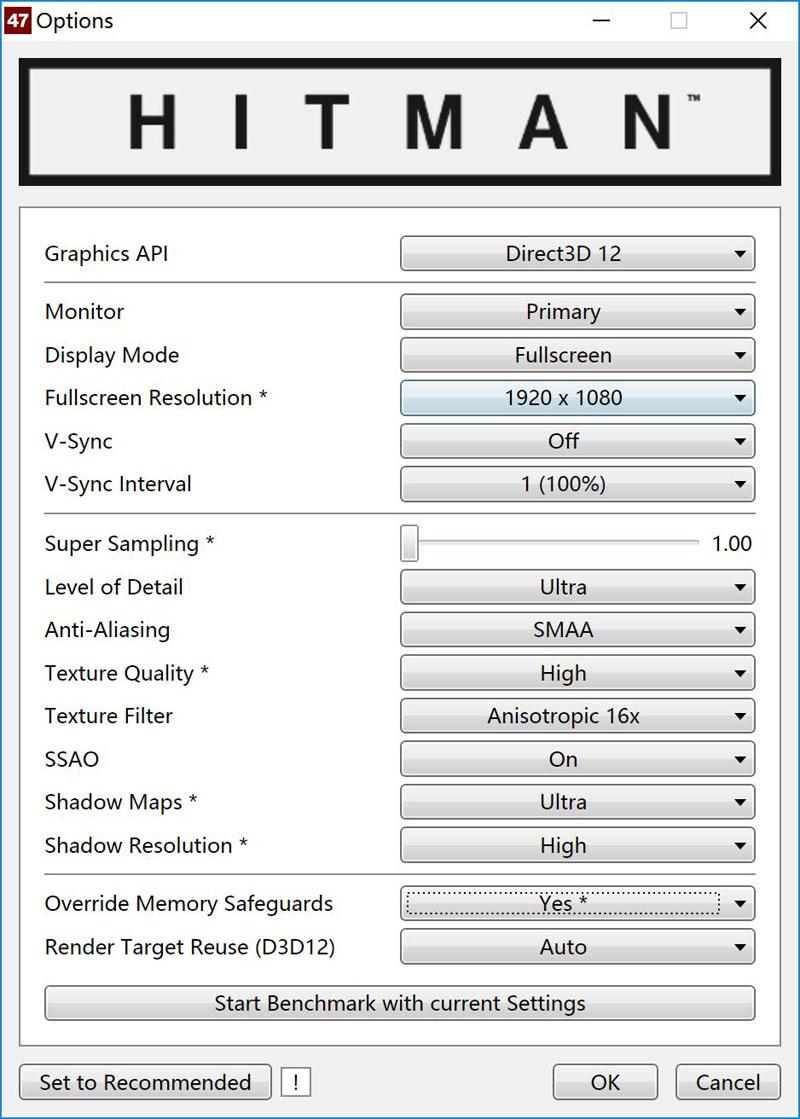
Task: Click the HITMAN logo banner
Action: pyautogui.click(x=399, y=122)
